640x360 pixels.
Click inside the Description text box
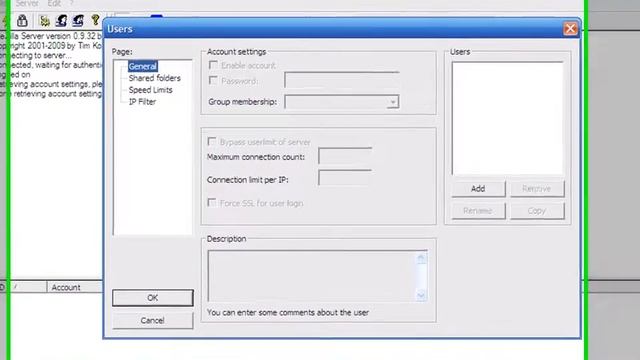coord(312,276)
